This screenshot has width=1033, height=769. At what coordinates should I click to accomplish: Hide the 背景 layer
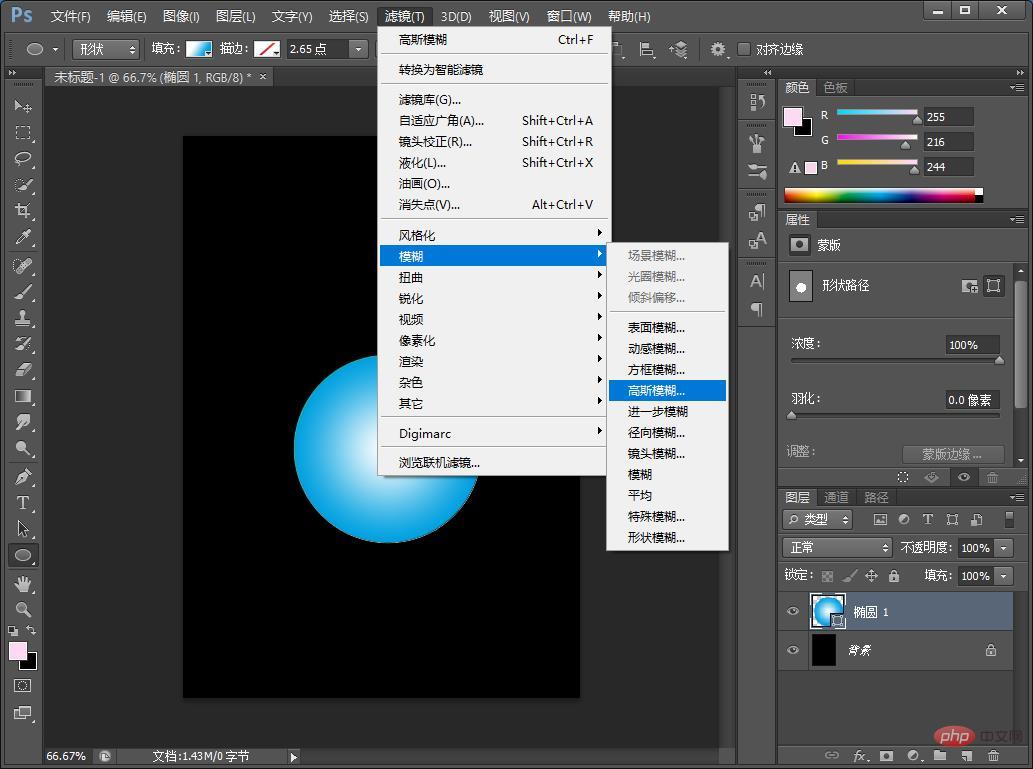tap(793, 650)
